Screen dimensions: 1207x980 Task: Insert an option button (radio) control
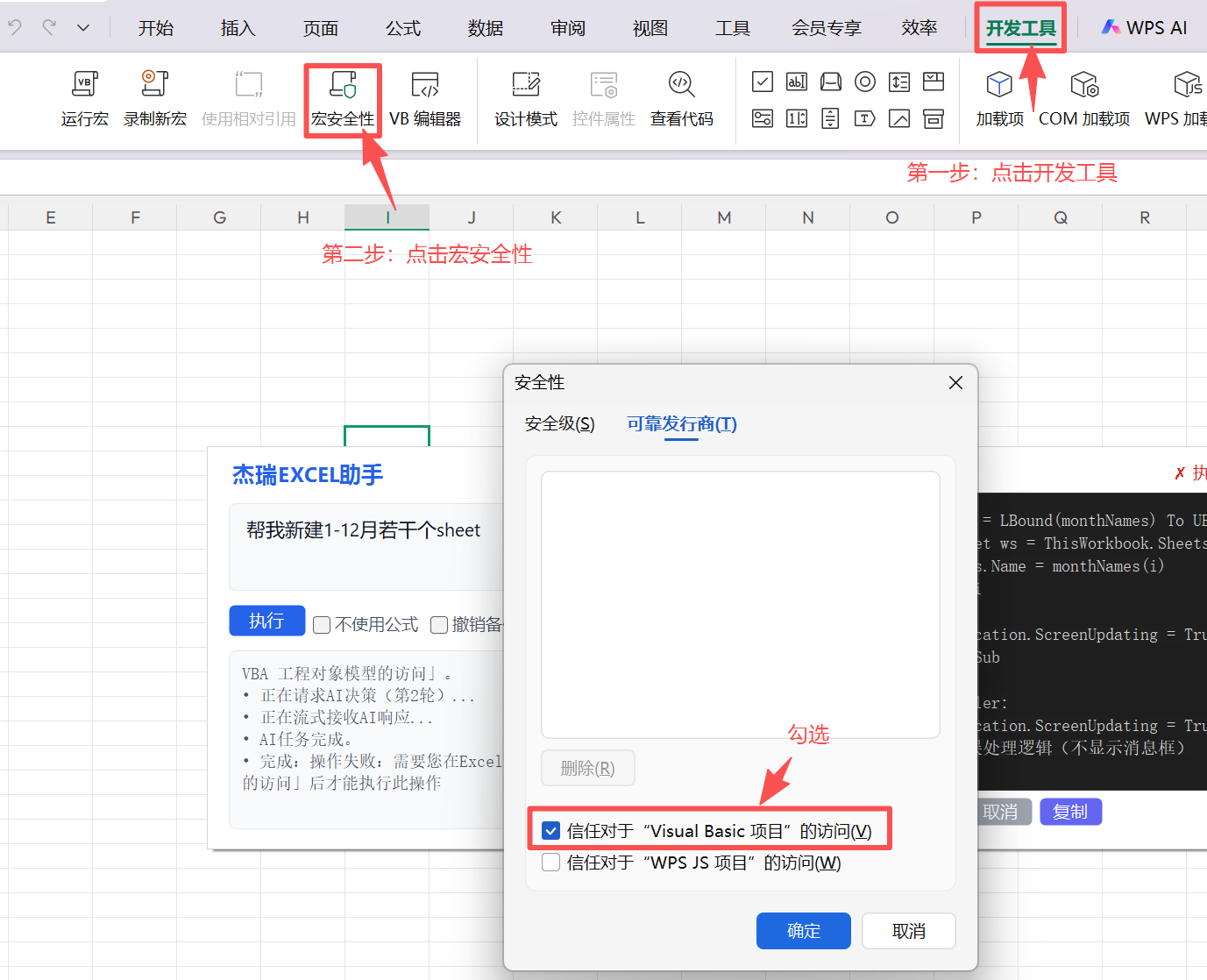[865, 82]
